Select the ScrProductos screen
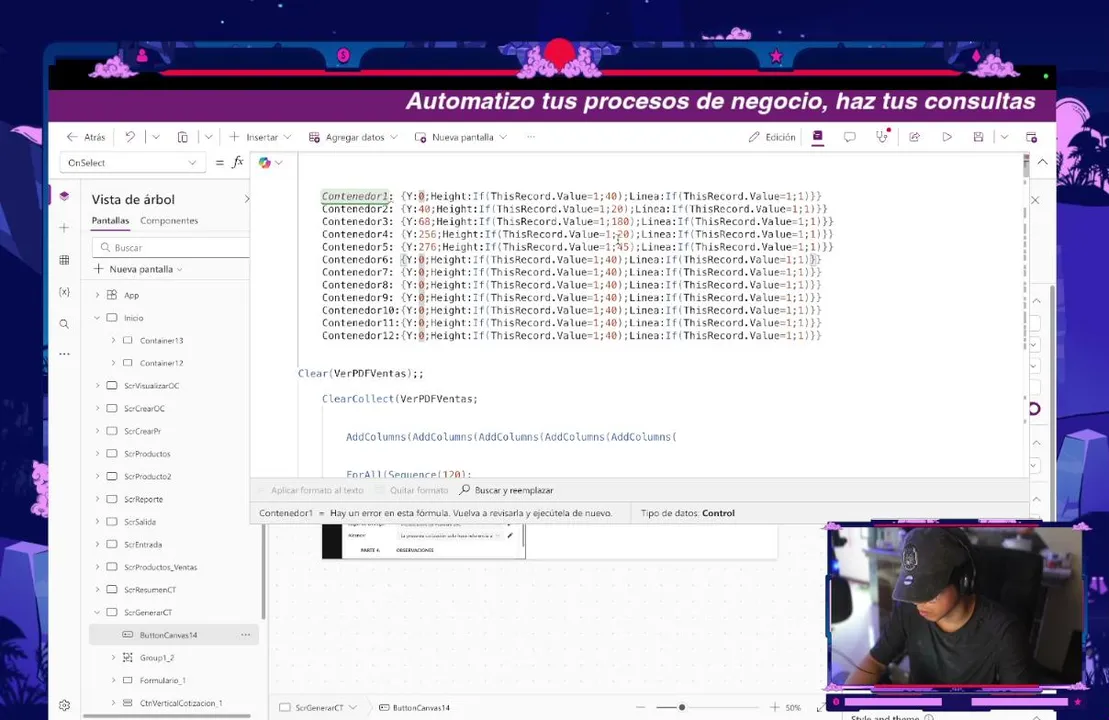Screen dimensions: 1109x720 147,454
